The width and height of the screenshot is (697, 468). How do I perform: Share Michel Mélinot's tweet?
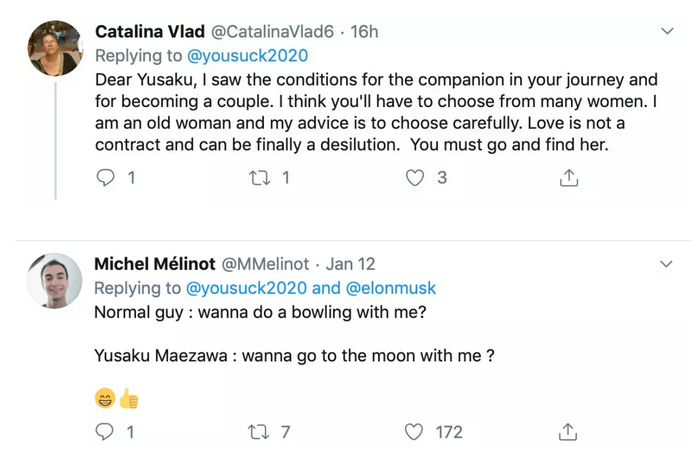568,432
